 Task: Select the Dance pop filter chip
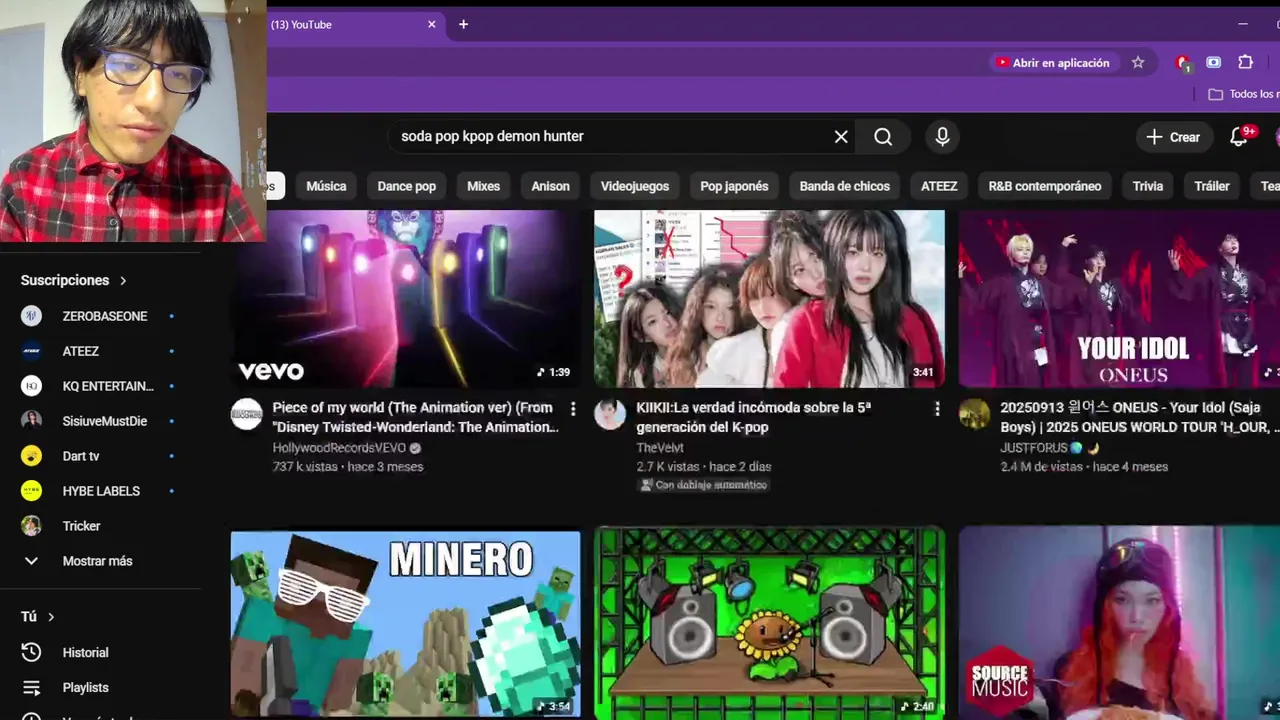[x=407, y=186]
